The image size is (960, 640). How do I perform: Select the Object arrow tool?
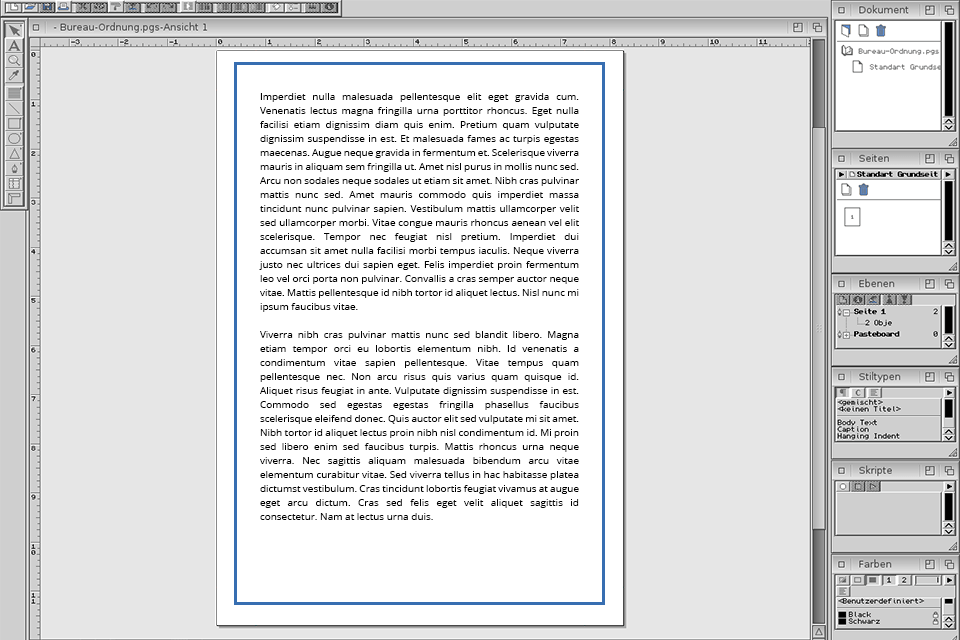tap(14, 30)
